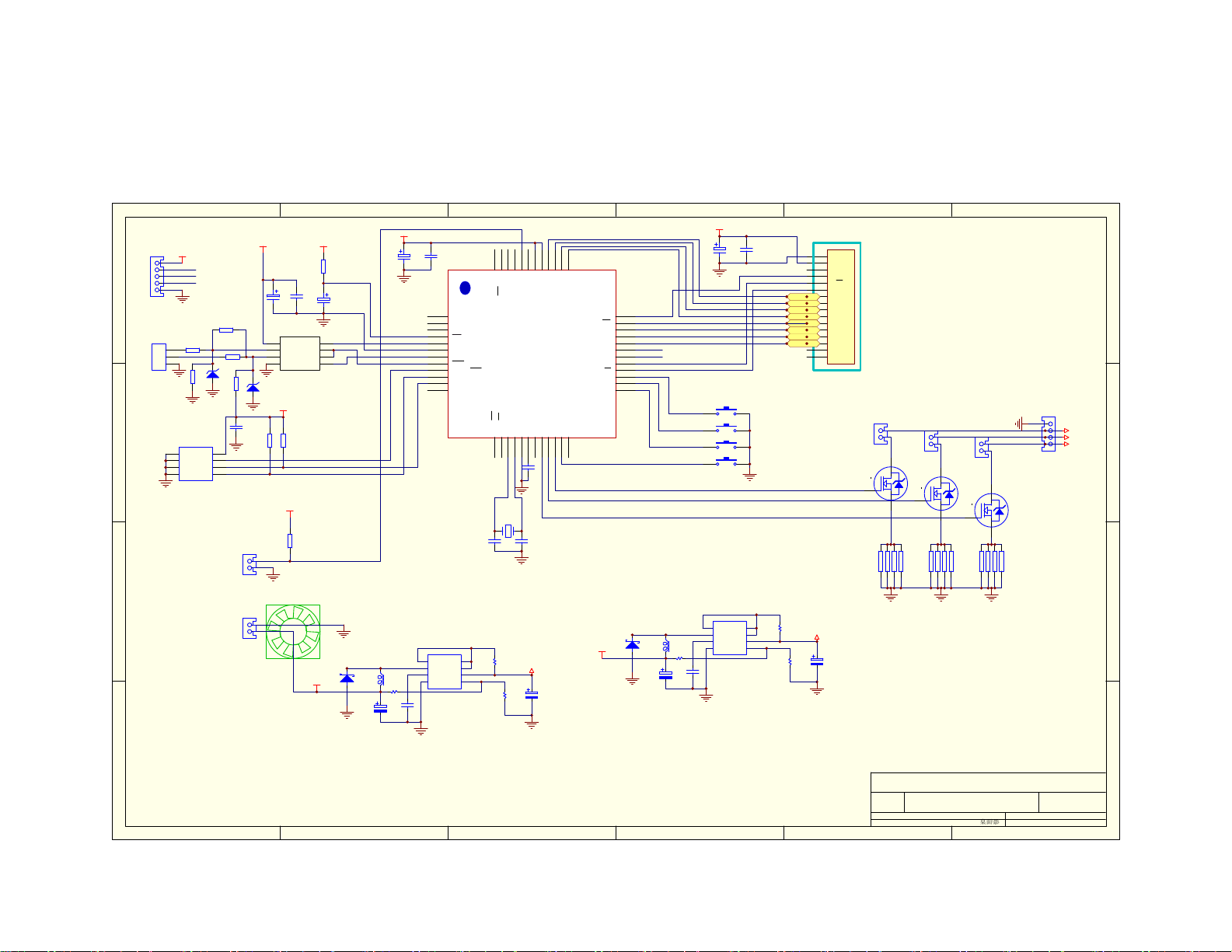Click the two-pin connector beside the green transformer
Viewport: 1232px width, 952px height.
250,628
